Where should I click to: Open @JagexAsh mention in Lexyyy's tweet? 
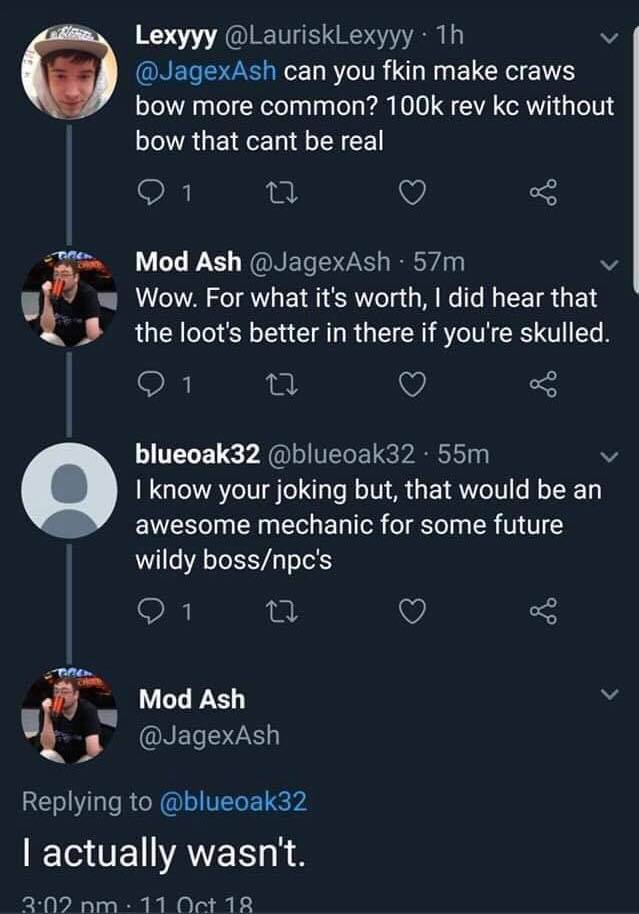coord(206,71)
